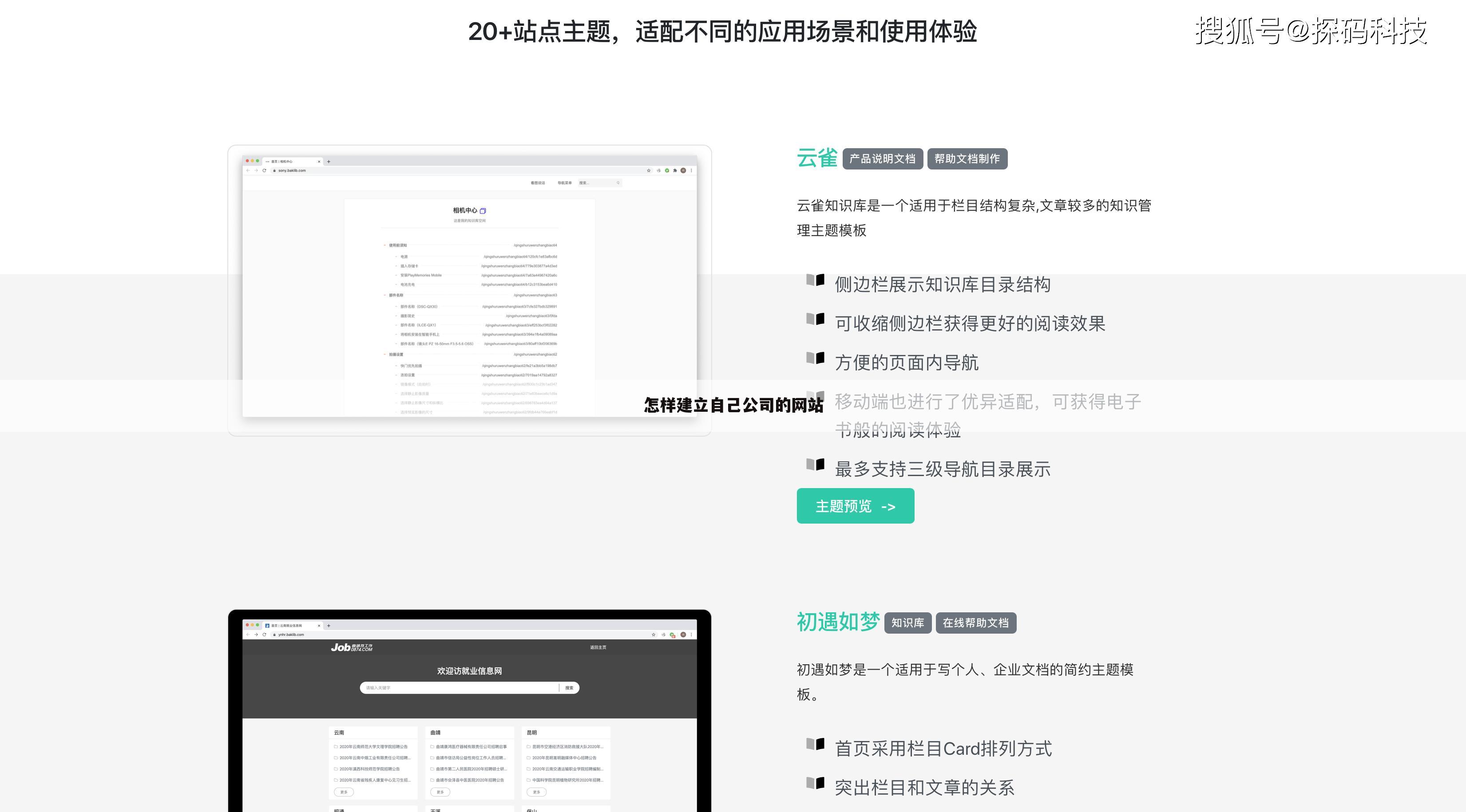Click the 搜索... field in 相机中心 preview
This screenshot has width=1466, height=812.
tap(599, 183)
